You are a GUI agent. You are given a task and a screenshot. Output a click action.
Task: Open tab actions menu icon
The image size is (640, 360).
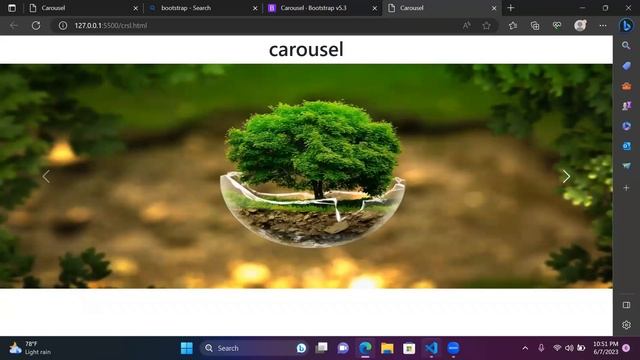12,8
